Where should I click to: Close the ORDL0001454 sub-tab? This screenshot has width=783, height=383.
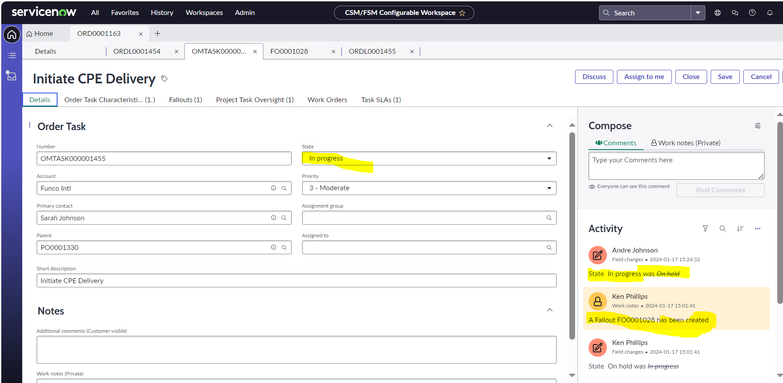coord(176,51)
